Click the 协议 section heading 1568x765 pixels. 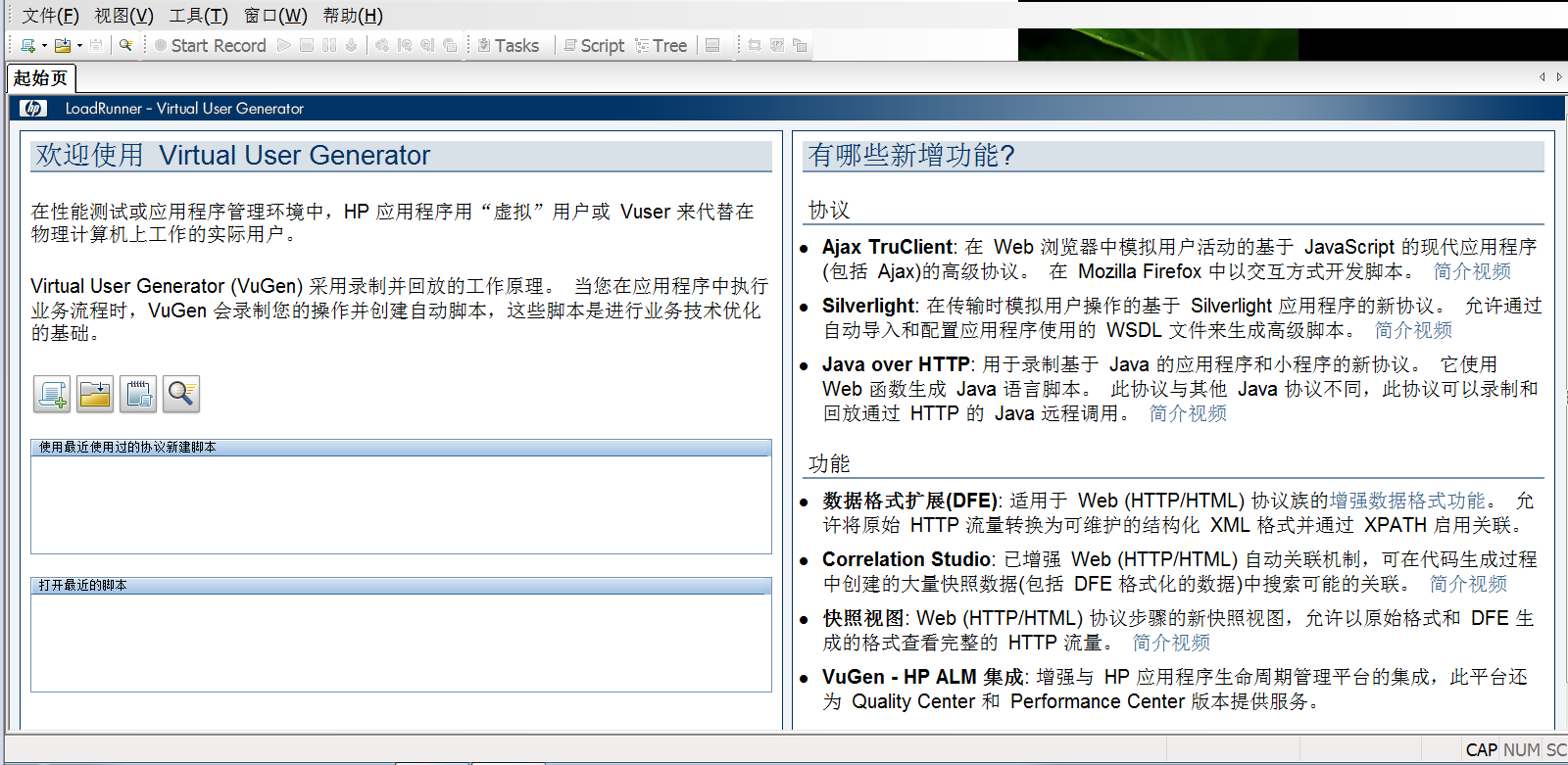pos(829,211)
